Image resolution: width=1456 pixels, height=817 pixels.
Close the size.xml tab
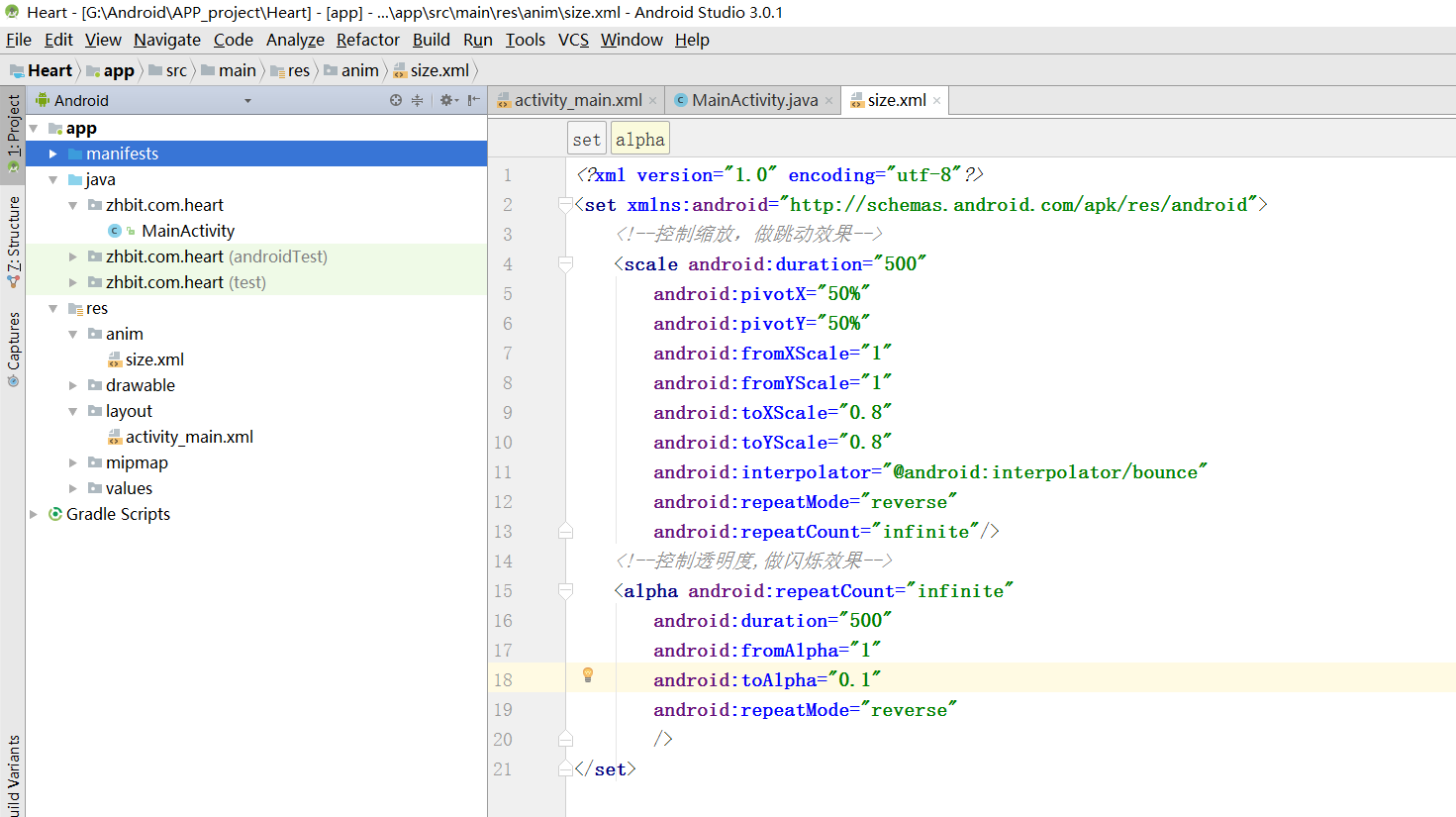point(936,101)
